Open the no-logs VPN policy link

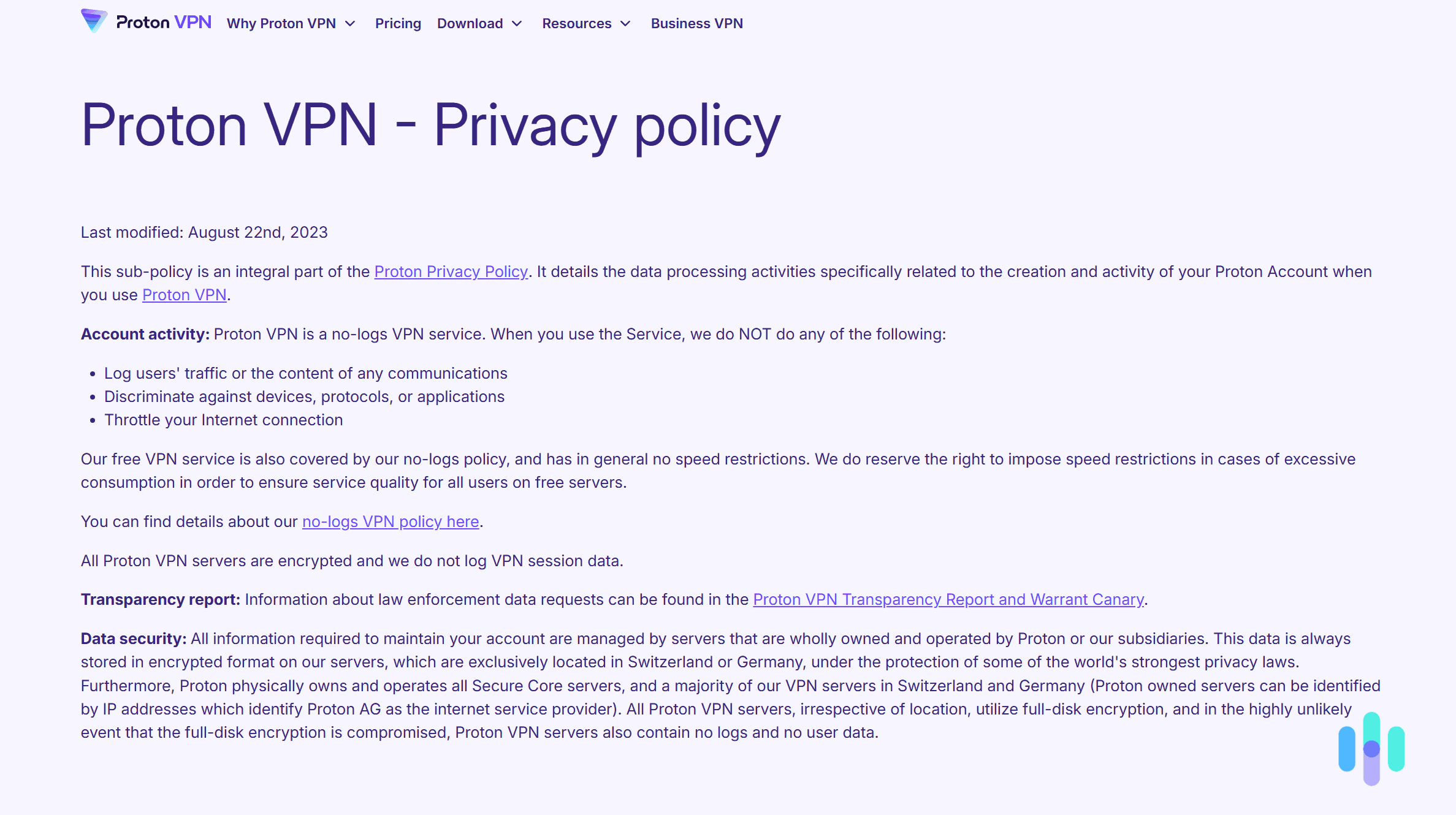(x=390, y=521)
